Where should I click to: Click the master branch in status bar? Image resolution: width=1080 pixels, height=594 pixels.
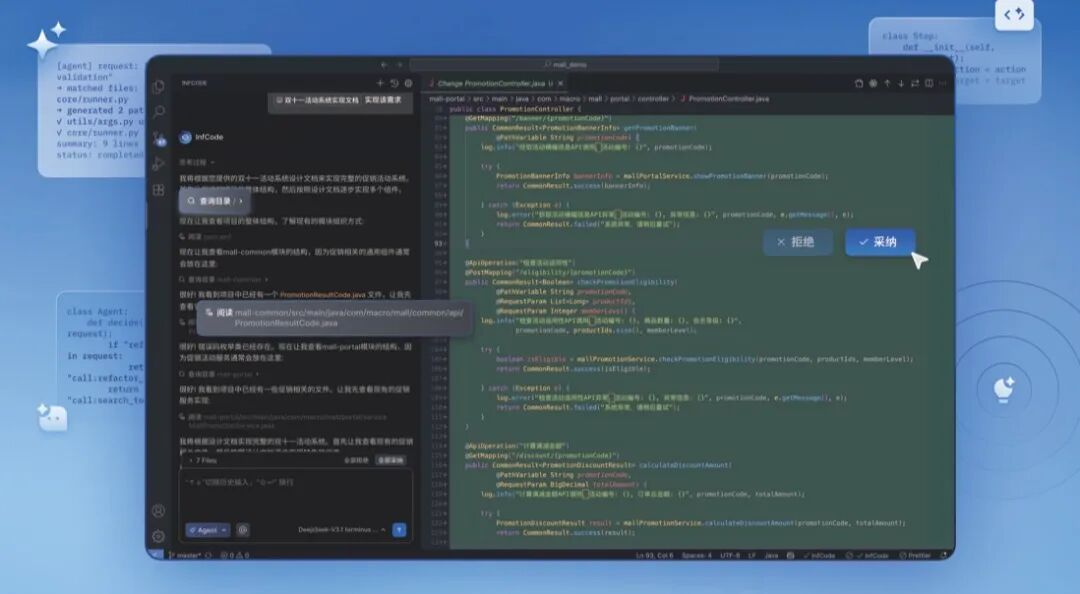pyautogui.click(x=186, y=555)
